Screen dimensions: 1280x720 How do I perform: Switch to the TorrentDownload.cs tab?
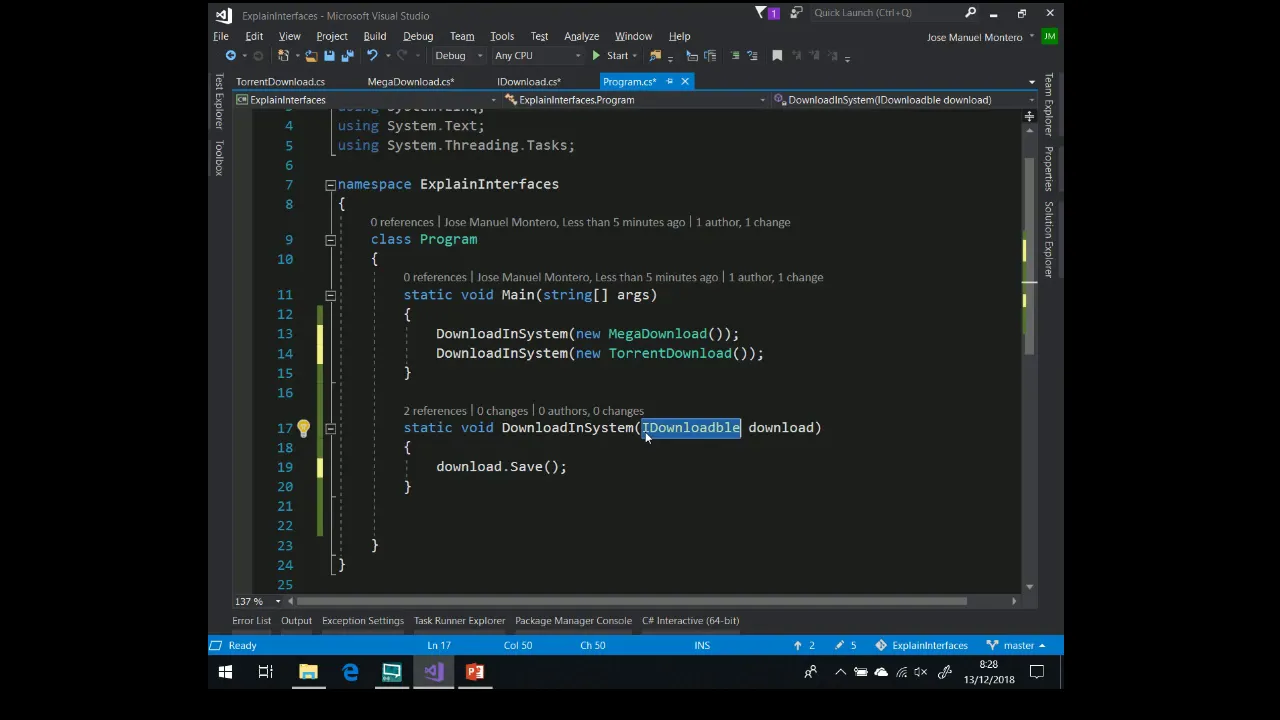click(280, 81)
